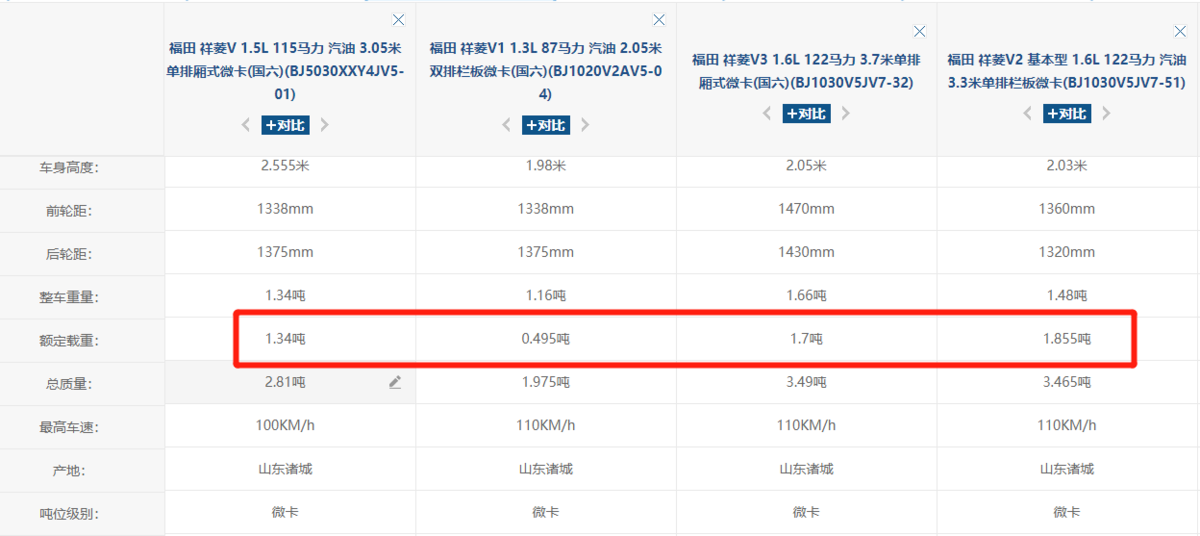Screen dimensions: 1200x536
Task: Click the 3.465吨 total mass value
Action: coord(1068,382)
